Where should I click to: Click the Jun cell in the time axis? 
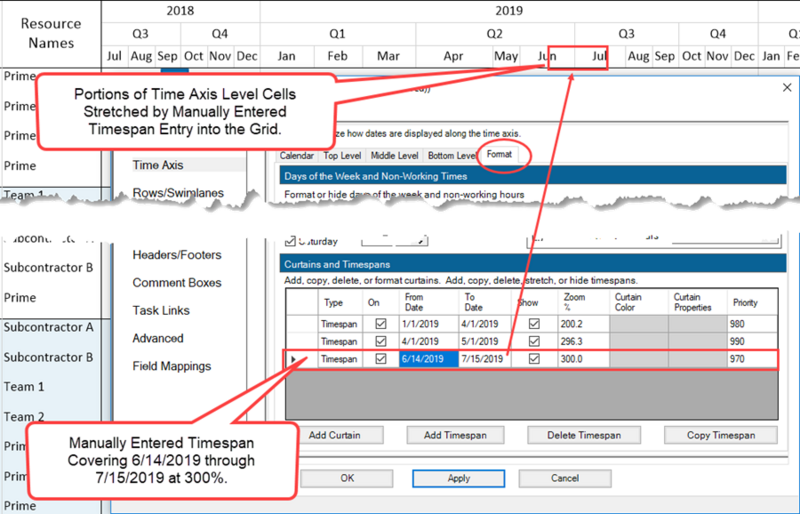547,56
